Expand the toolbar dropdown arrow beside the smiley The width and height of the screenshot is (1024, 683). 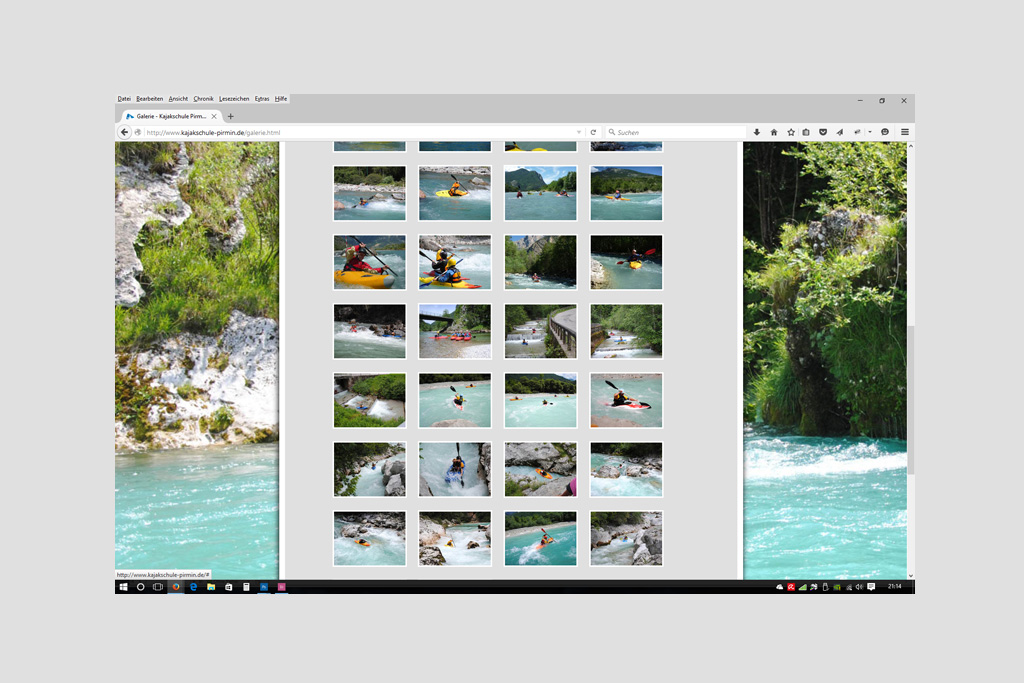tap(870, 132)
